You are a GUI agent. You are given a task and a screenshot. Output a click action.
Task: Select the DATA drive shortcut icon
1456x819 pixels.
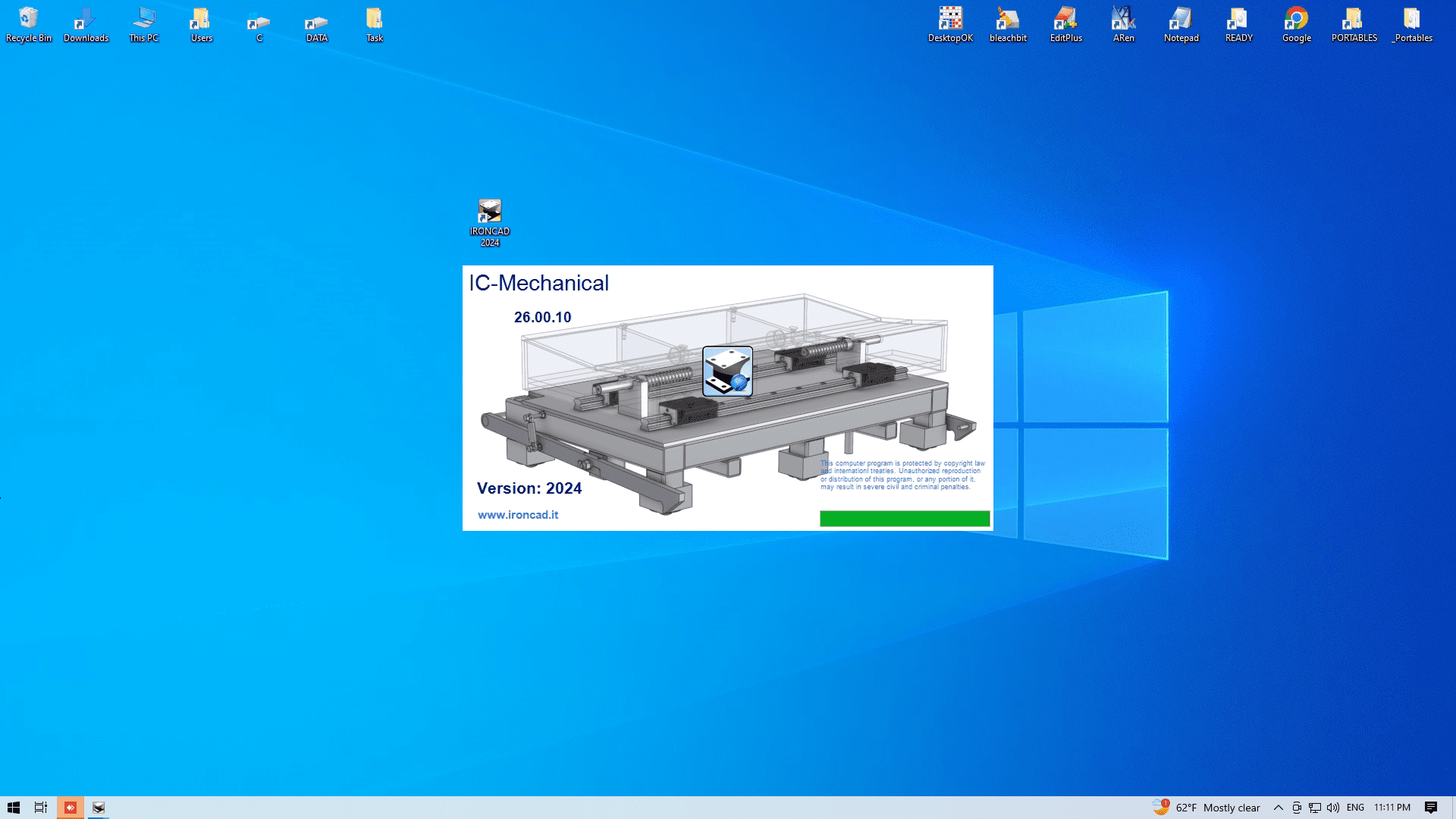316,24
